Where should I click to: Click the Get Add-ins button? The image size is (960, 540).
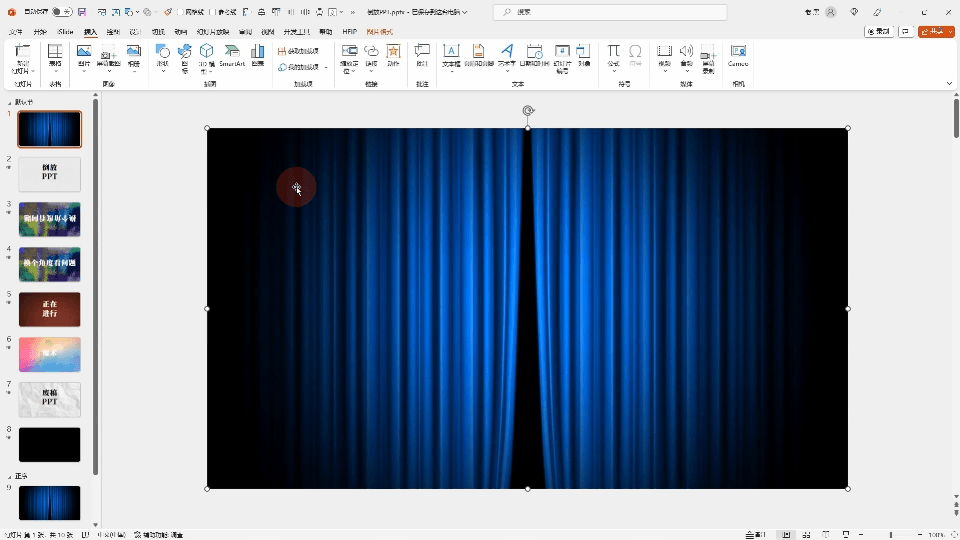pos(299,50)
